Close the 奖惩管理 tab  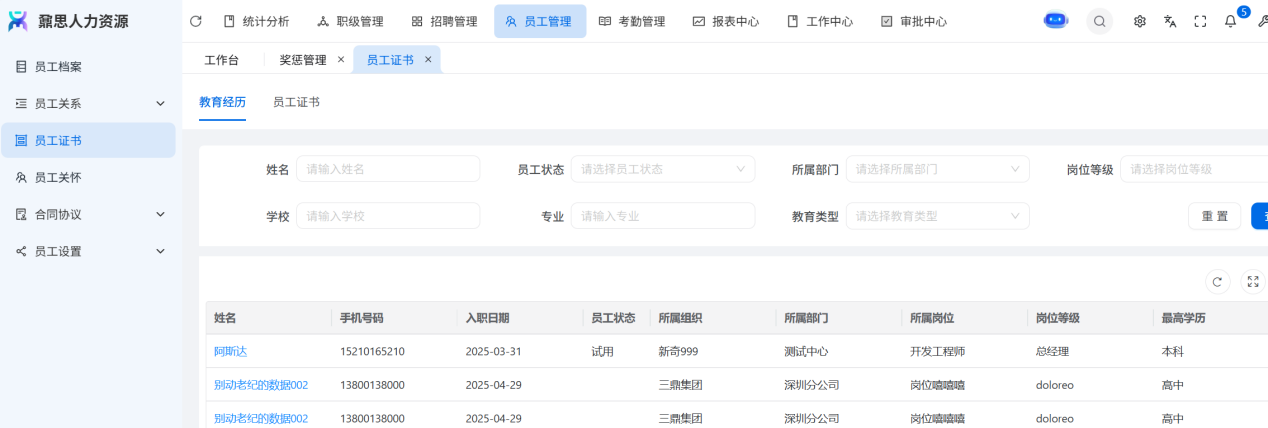[341, 60]
